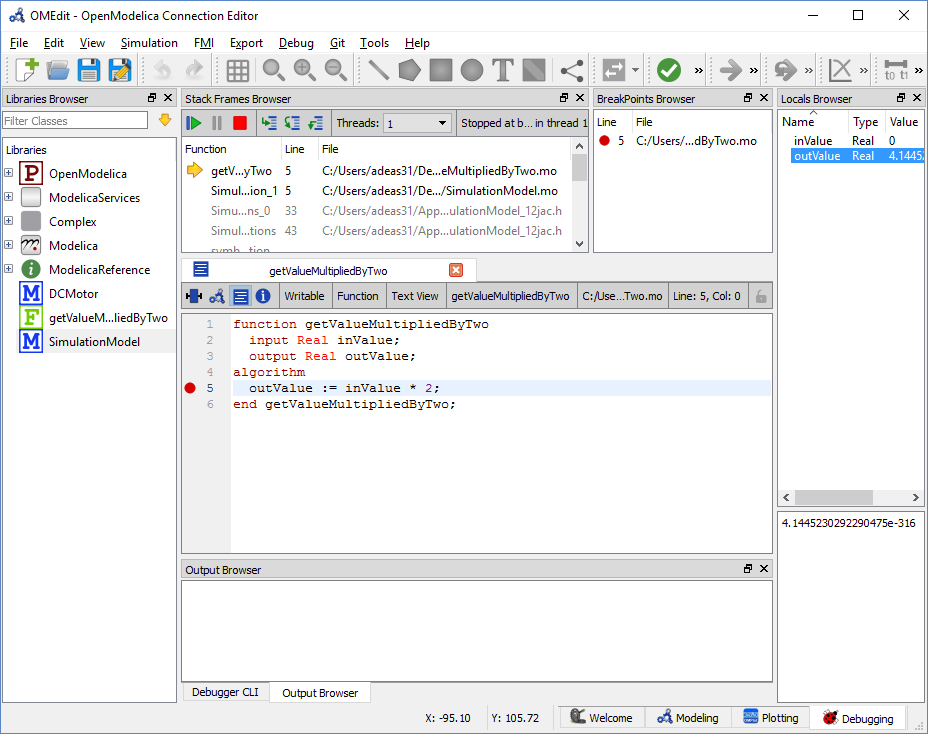The height and width of the screenshot is (734, 928).
Task: Expand the OpenModelica node in Libraries Browser
Action: pyautogui.click(x=8, y=173)
